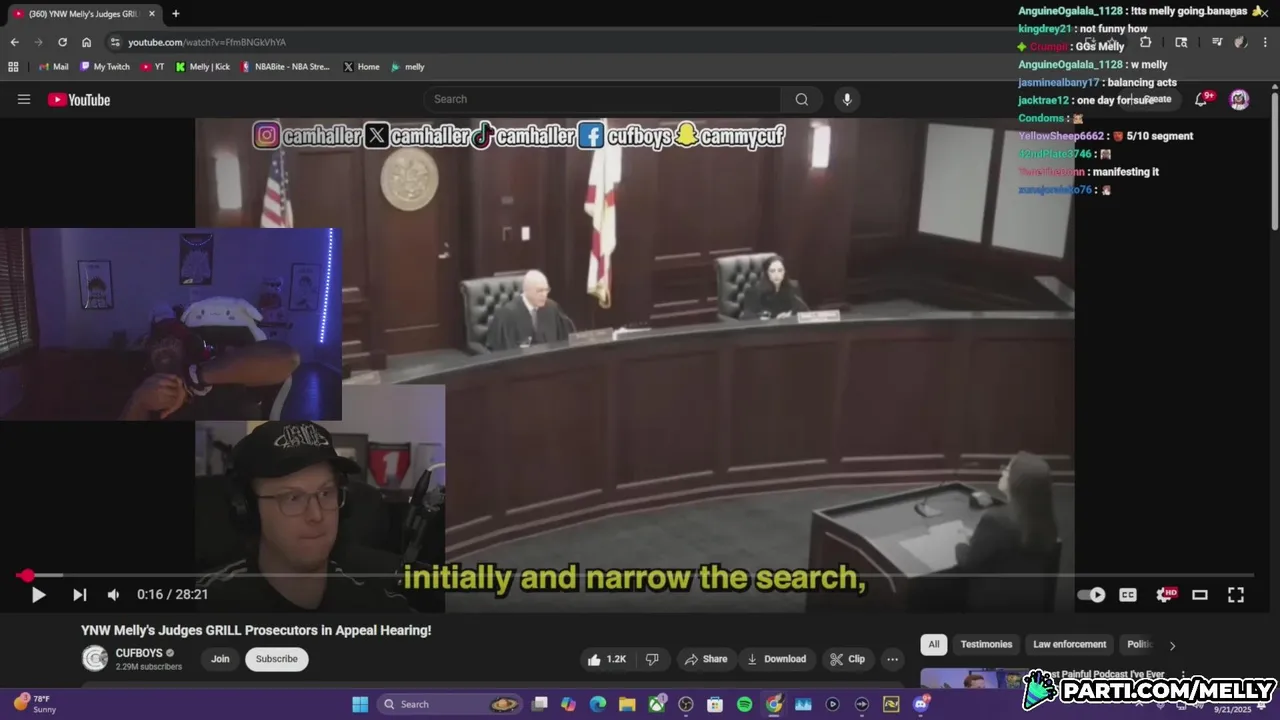Viewport: 1280px width, 720px height.
Task: Join the CUFBOYS channel membership
Action: (220, 659)
